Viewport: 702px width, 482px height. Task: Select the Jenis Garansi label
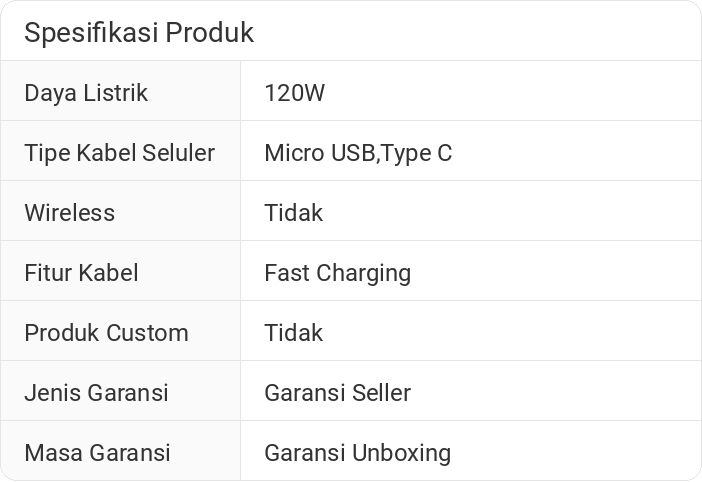coord(96,393)
